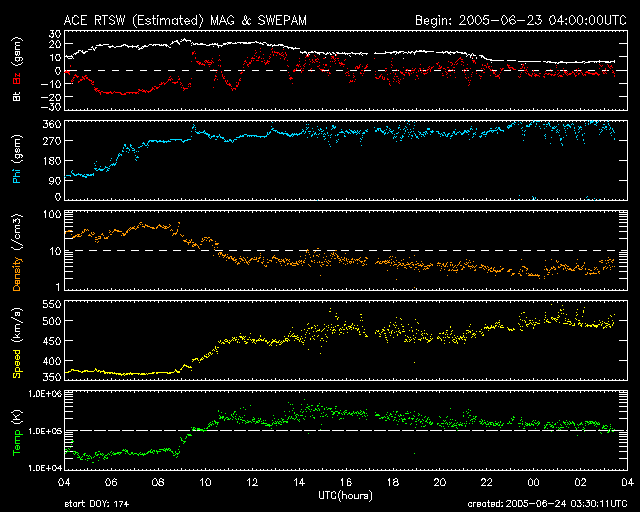
Task: Click the '-30' tick on Bt Bz axis
Action: (x=51, y=107)
